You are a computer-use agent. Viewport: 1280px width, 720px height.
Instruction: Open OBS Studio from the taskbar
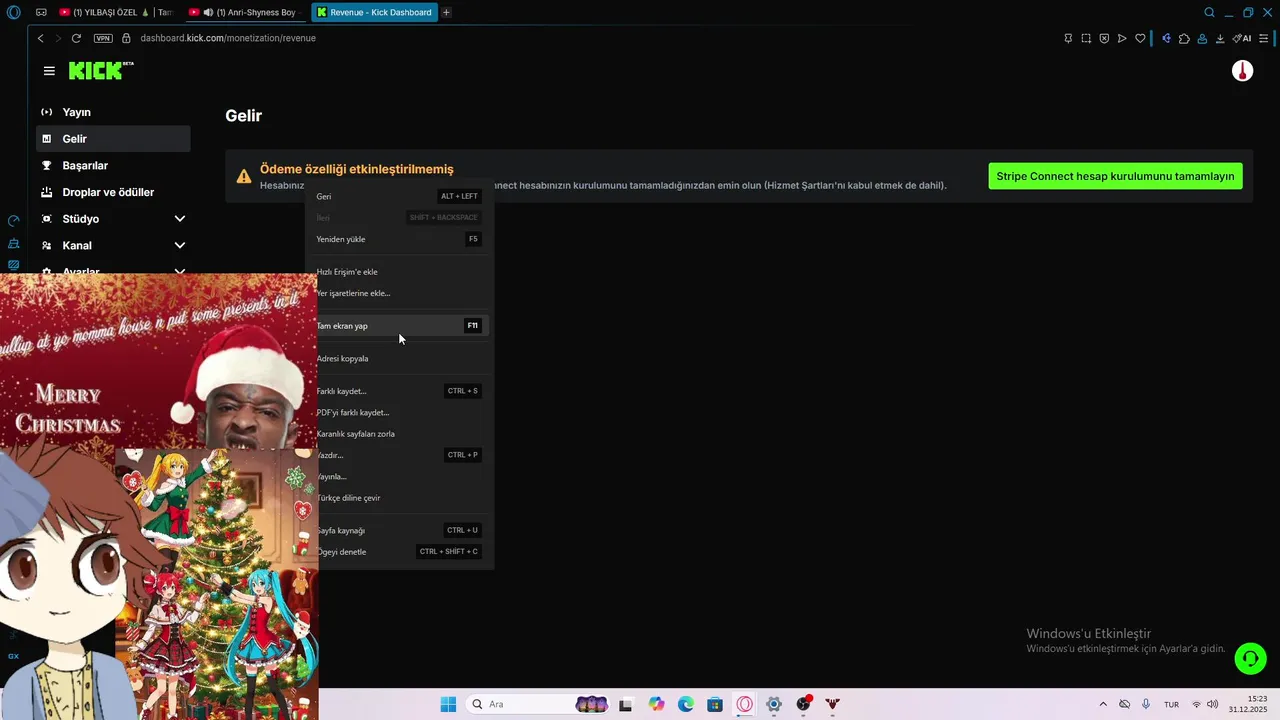click(x=803, y=704)
